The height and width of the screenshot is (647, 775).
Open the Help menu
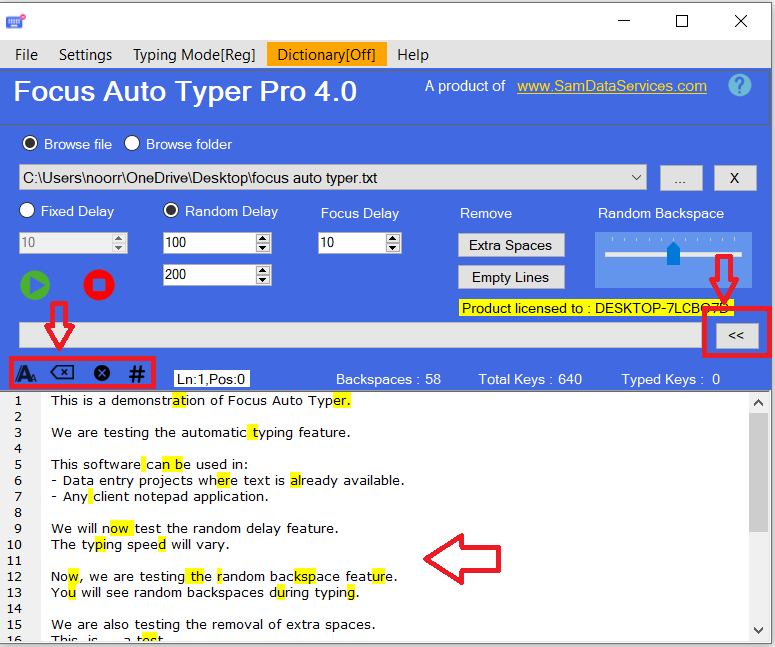(x=413, y=54)
